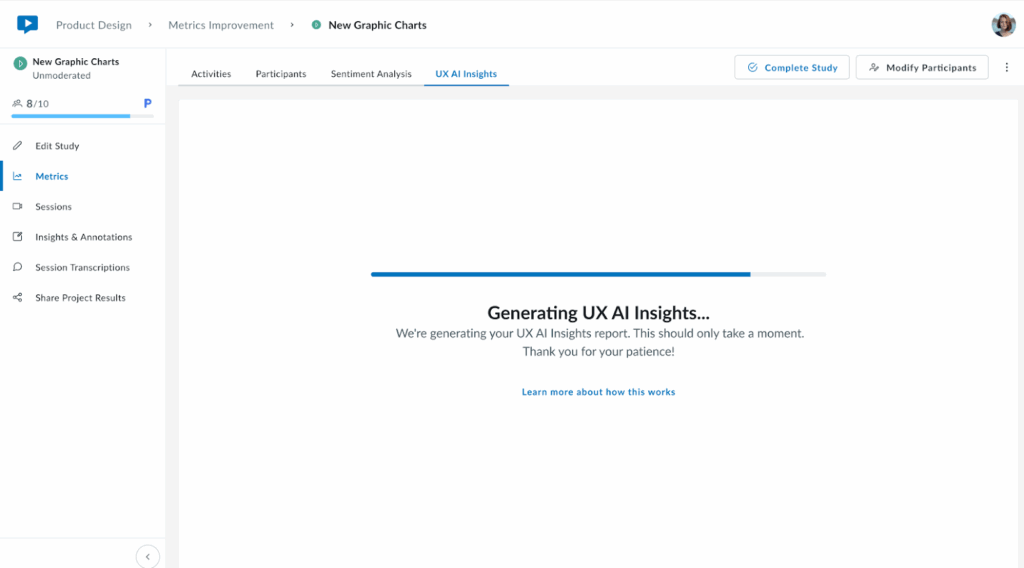Viewport: 1024px width, 568px height.
Task: Click the pencil icon for Edit Study
Action: [x=18, y=146]
